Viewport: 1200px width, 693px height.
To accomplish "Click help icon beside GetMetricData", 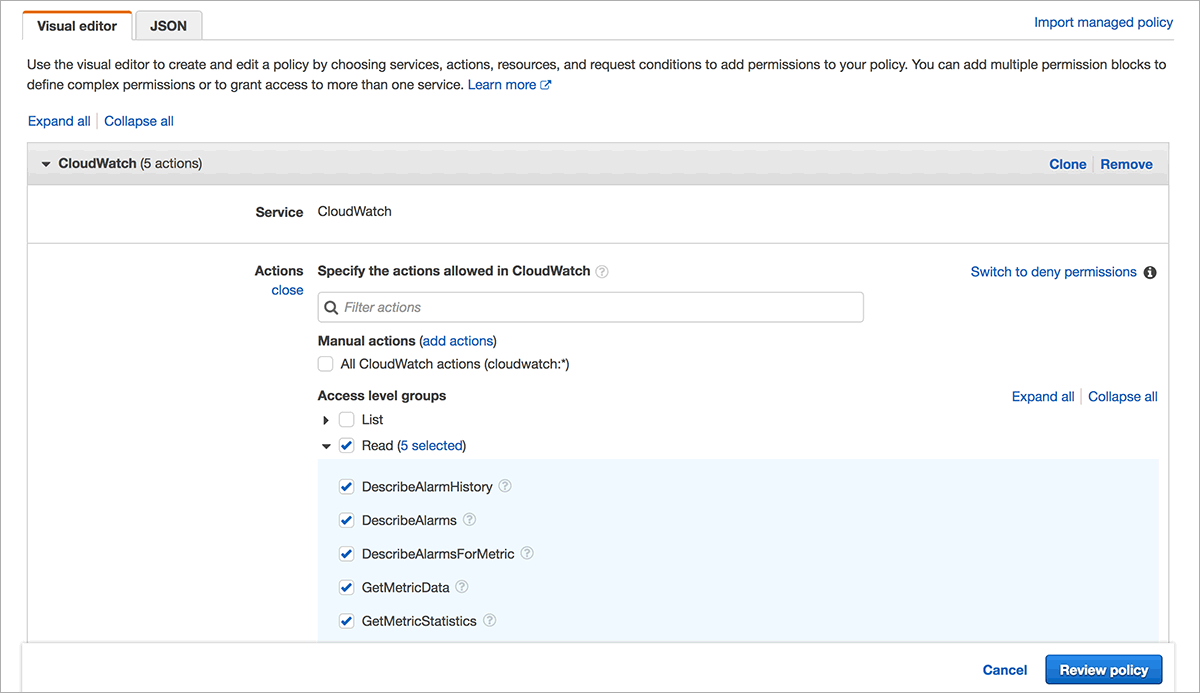I will coord(462,587).
